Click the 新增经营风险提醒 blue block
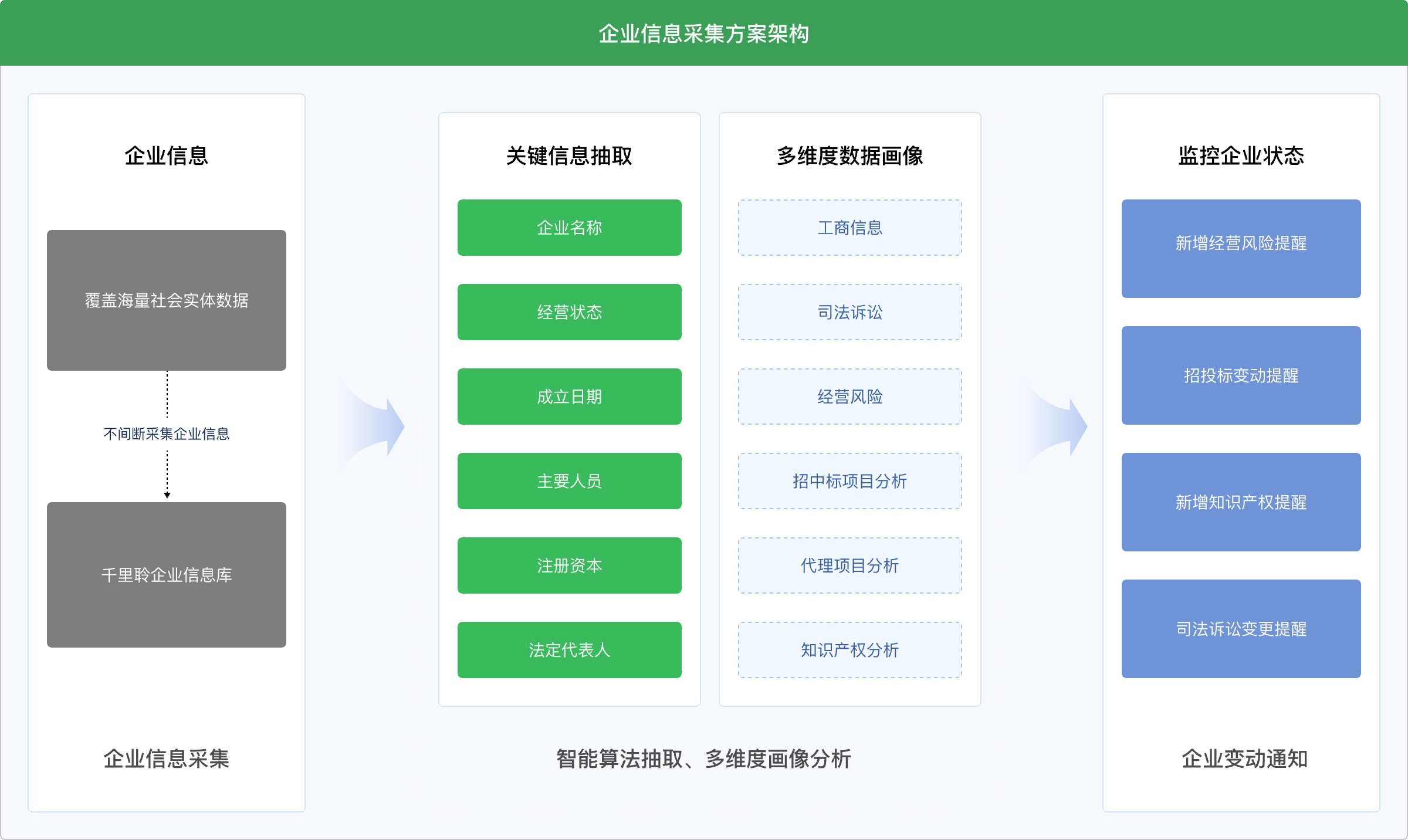This screenshot has width=1408, height=840. (x=1241, y=249)
